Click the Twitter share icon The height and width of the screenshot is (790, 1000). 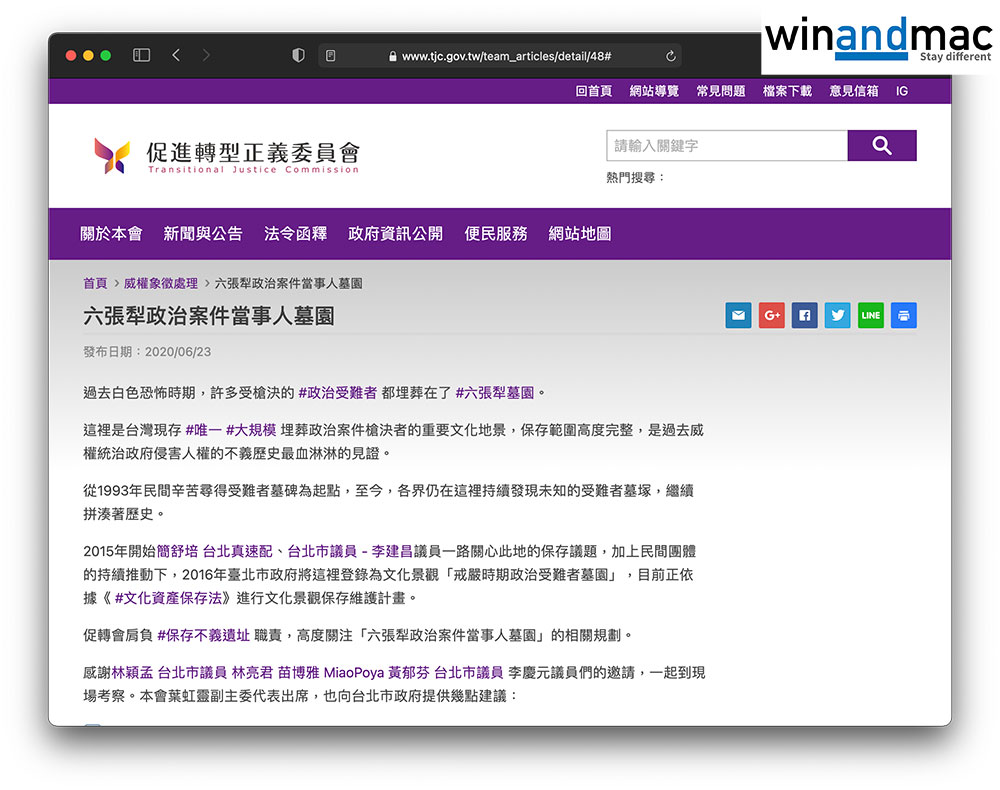(x=837, y=316)
